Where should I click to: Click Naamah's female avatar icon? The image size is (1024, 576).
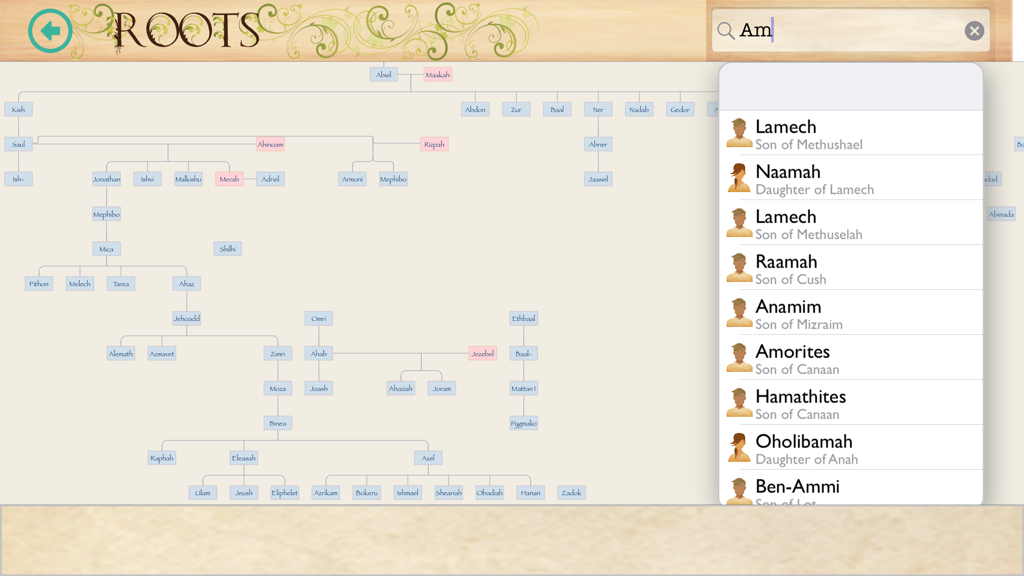(739, 176)
